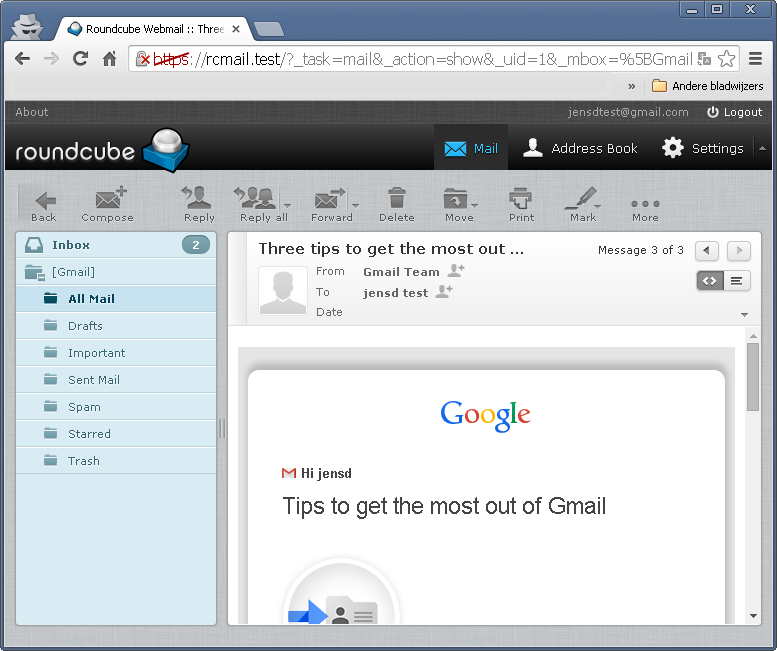Reload the page in browser
Image resolution: width=777 pixels, height=651 pixels.
pyautogui.click(x=80, y=59)
